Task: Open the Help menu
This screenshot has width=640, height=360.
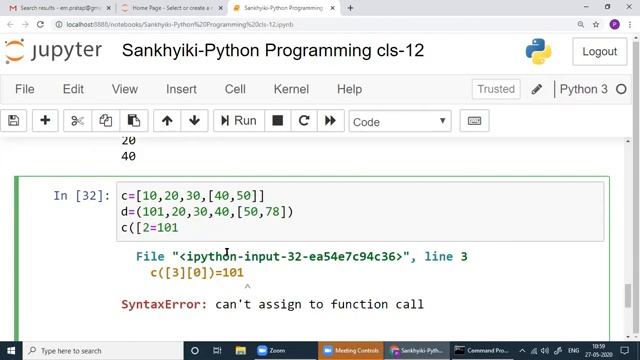Action: (349, 89)
